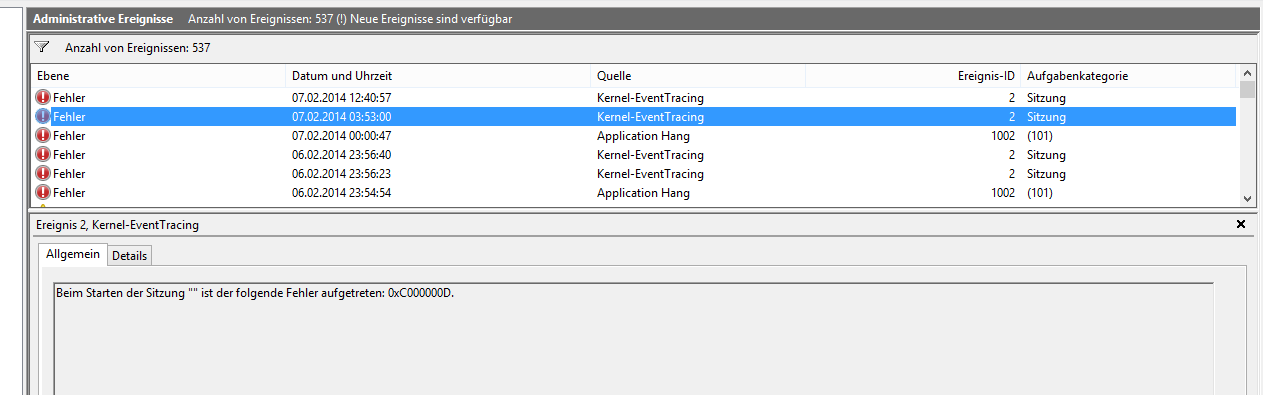1263x395 pixels.
Task: Sort by the Ebene column header
Action: tap(158, 76)
